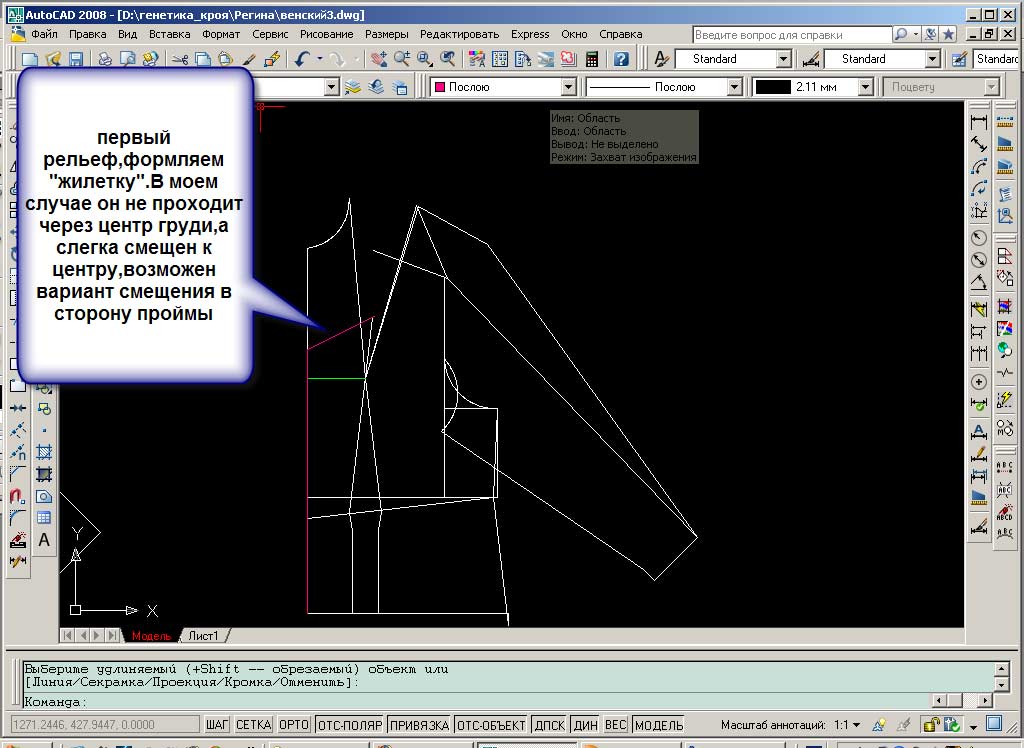Click the Print icon in toolbar
This screenshot has width=1024, height=748.
click(x=105, y=60)
